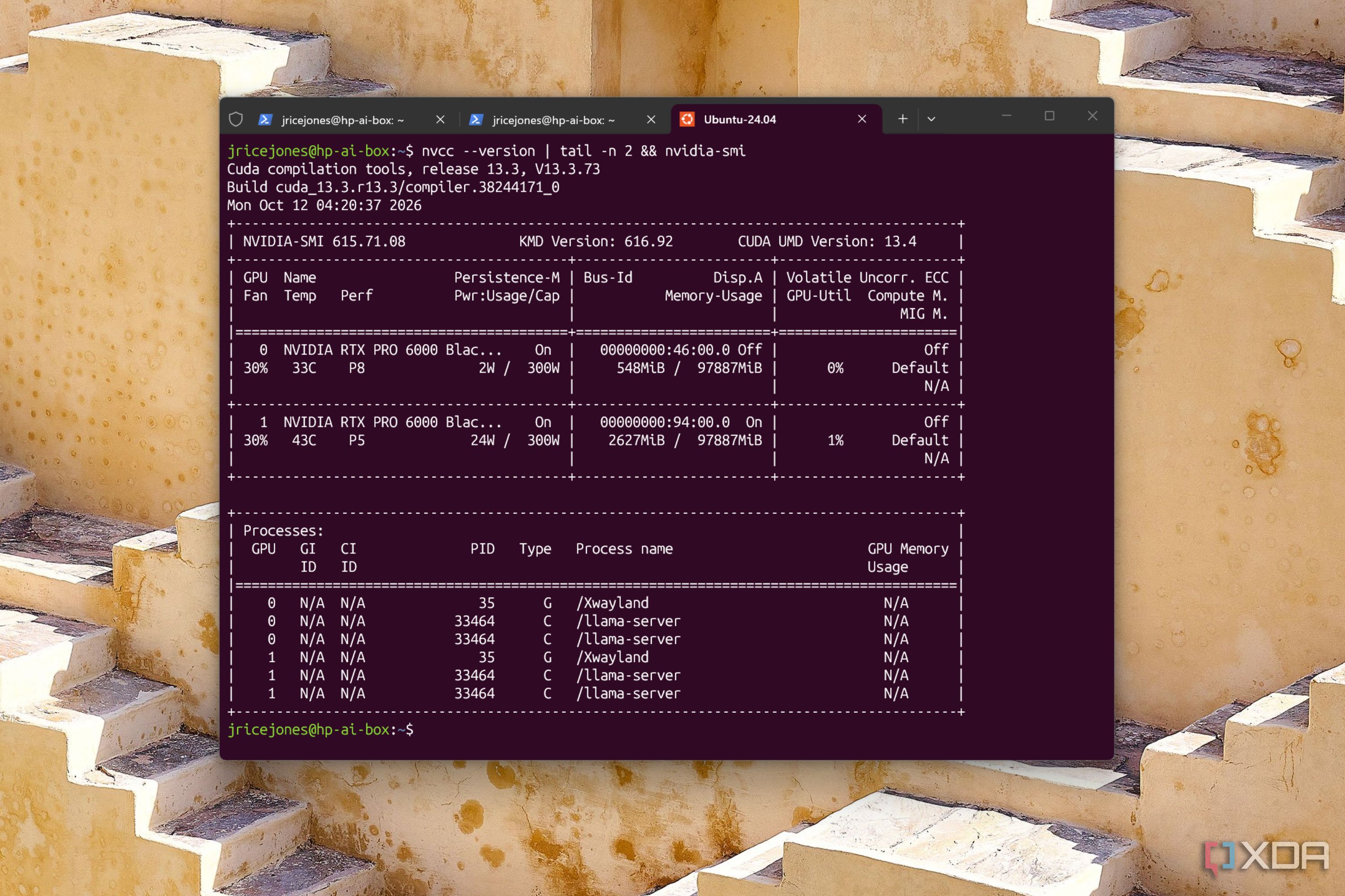The height and width of the screenshot is (896, 1345).
Task: Click the 43C temperature reading
Action: 304,440
